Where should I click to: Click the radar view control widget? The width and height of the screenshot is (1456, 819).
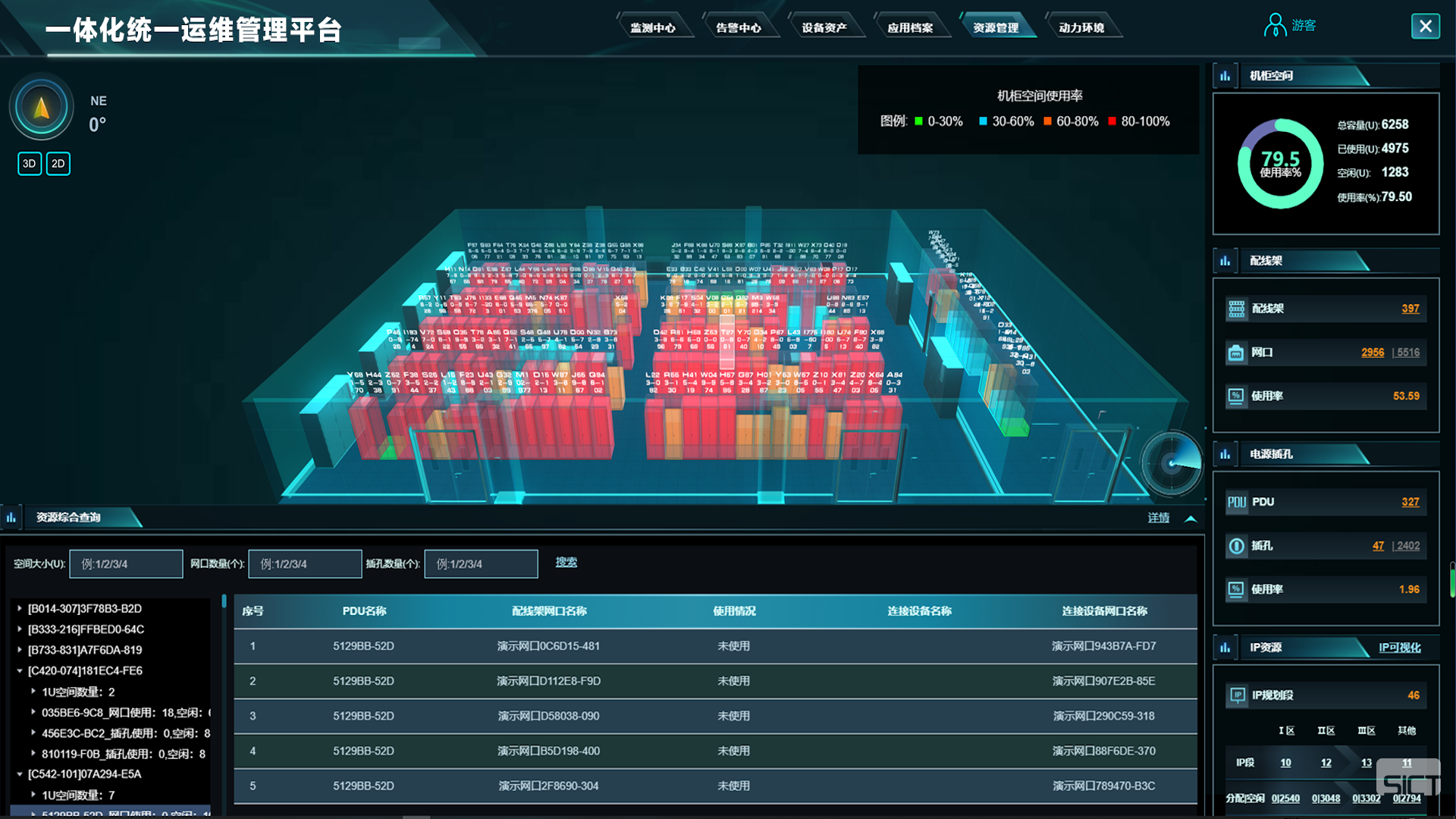click(1171, 463)
